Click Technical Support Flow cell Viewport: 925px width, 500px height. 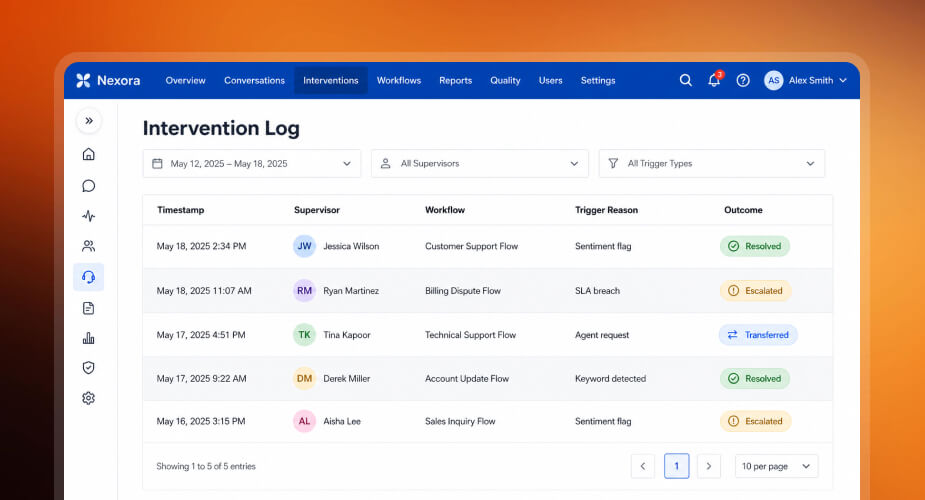point(470,335)
